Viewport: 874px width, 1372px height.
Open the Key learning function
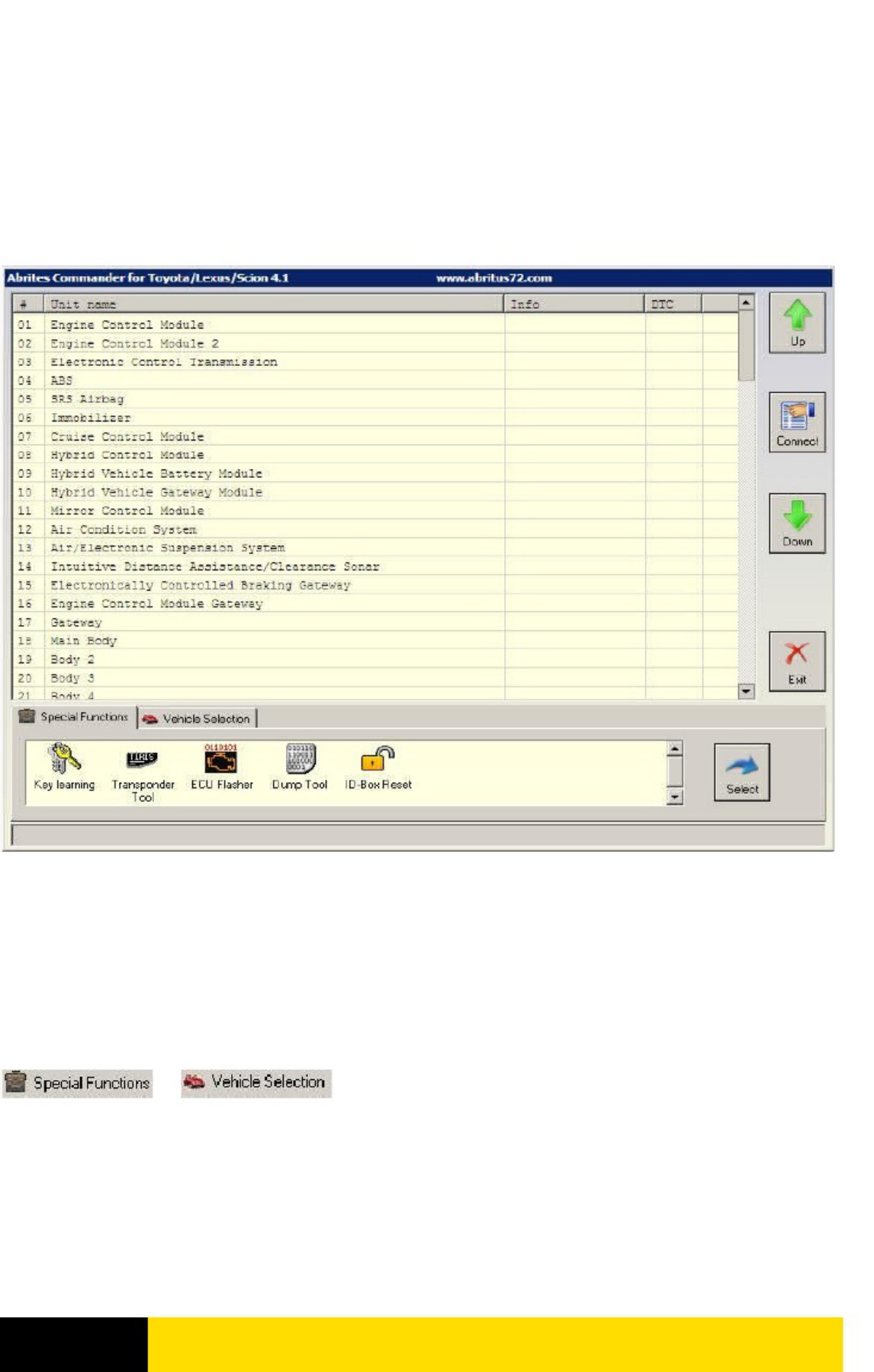[x=64, y=768]
